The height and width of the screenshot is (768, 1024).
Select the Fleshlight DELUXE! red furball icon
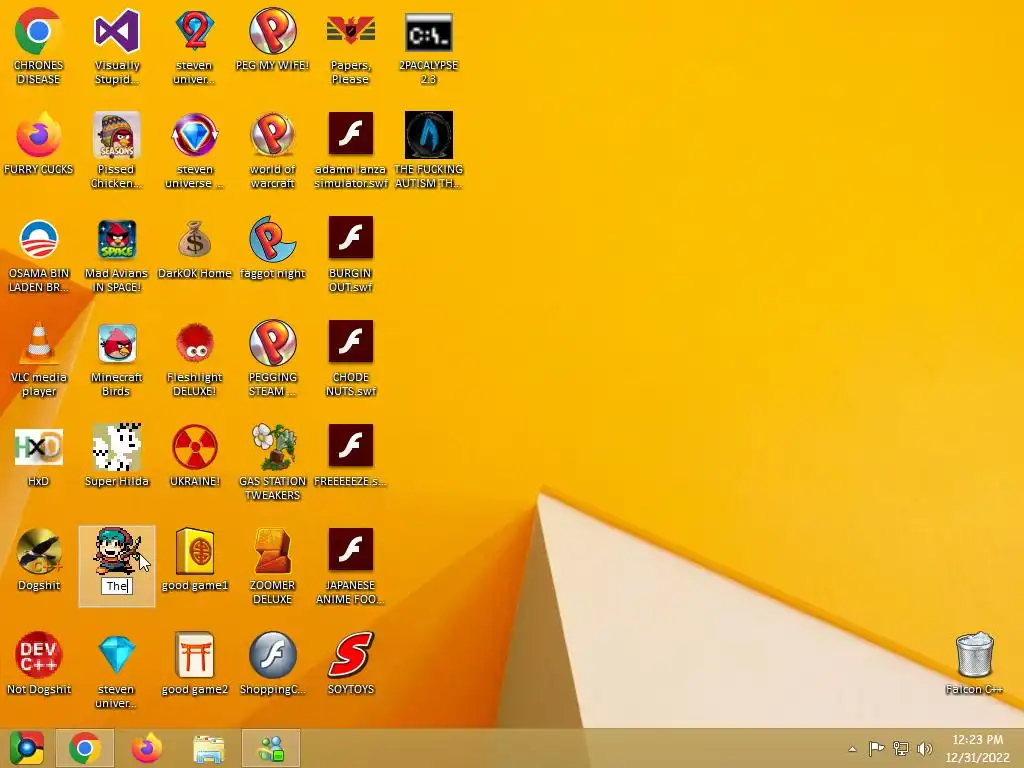[x=195, y=343]
